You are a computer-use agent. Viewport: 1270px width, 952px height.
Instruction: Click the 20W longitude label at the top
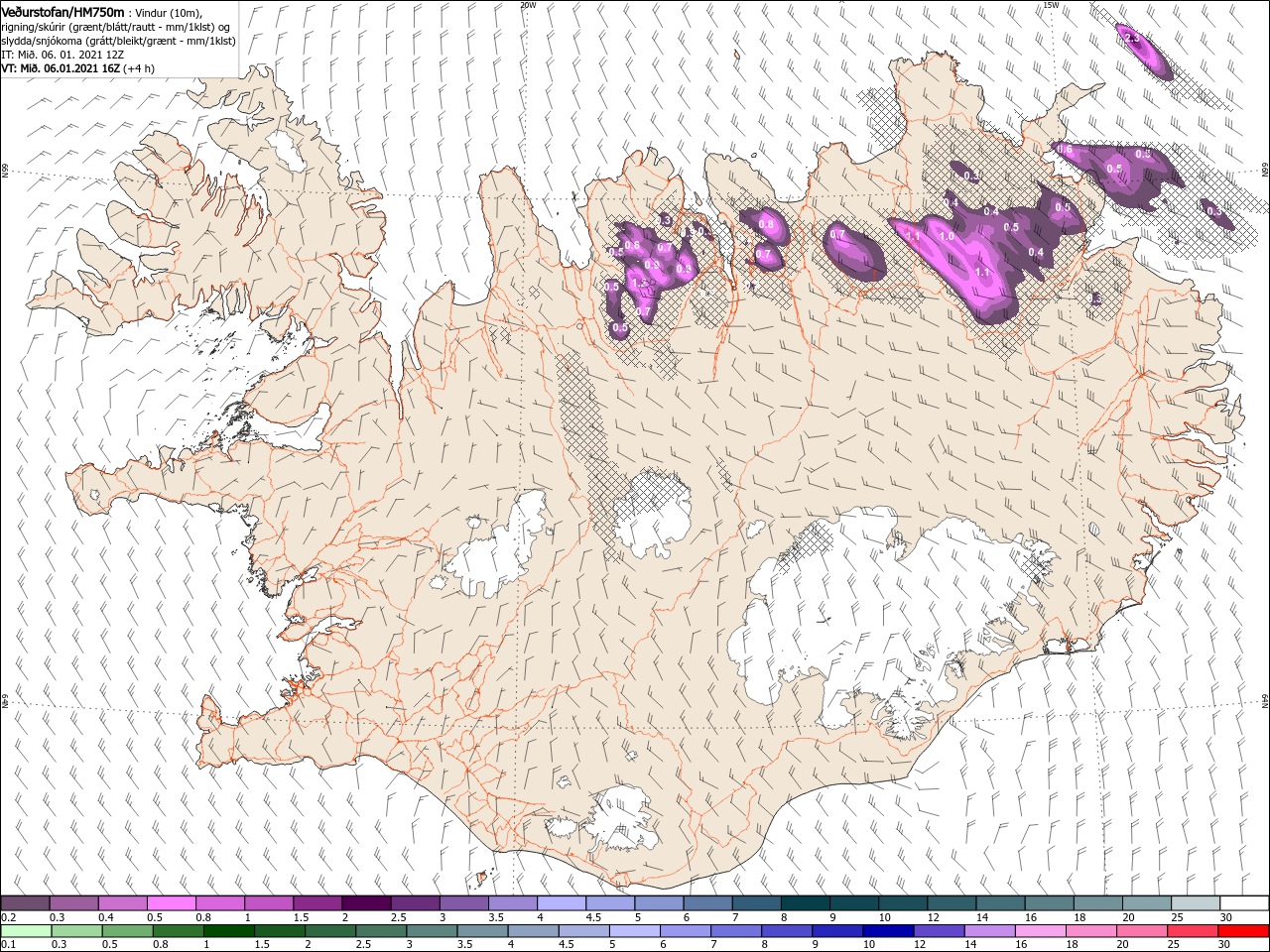pos(527,5)
